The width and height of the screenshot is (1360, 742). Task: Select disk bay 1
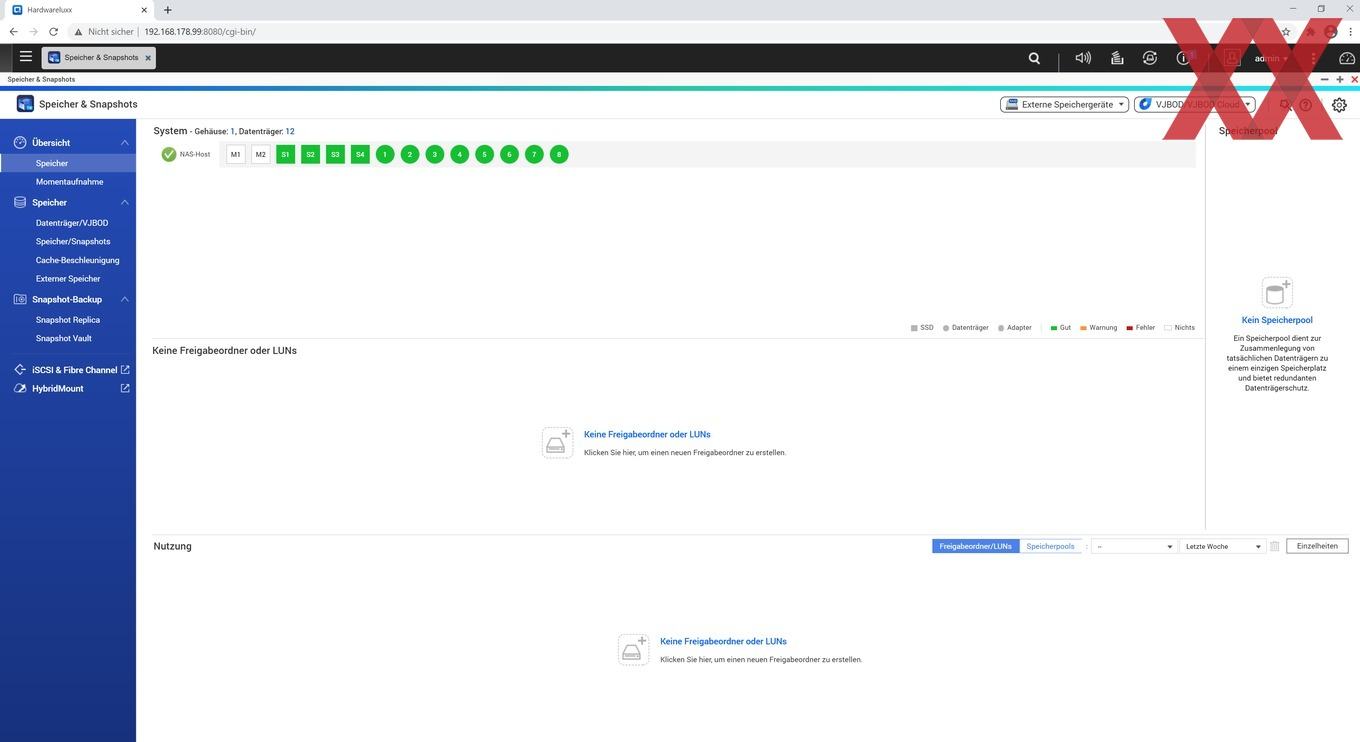[x=385, y=154]
